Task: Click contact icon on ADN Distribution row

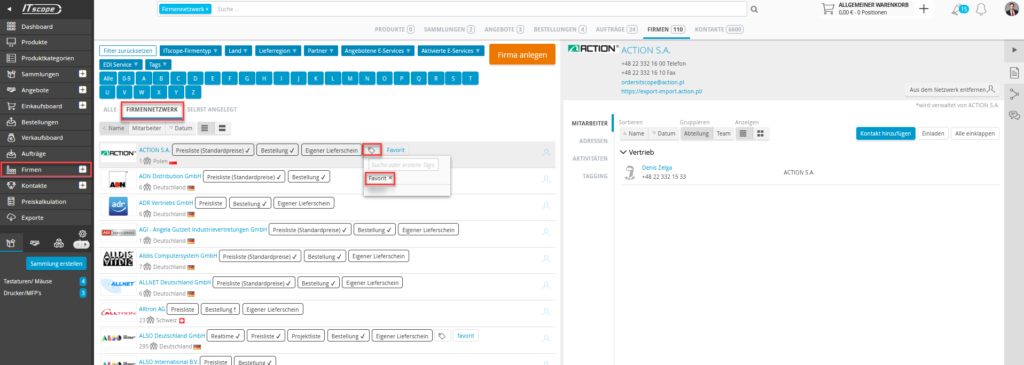Action: point(546,178)
